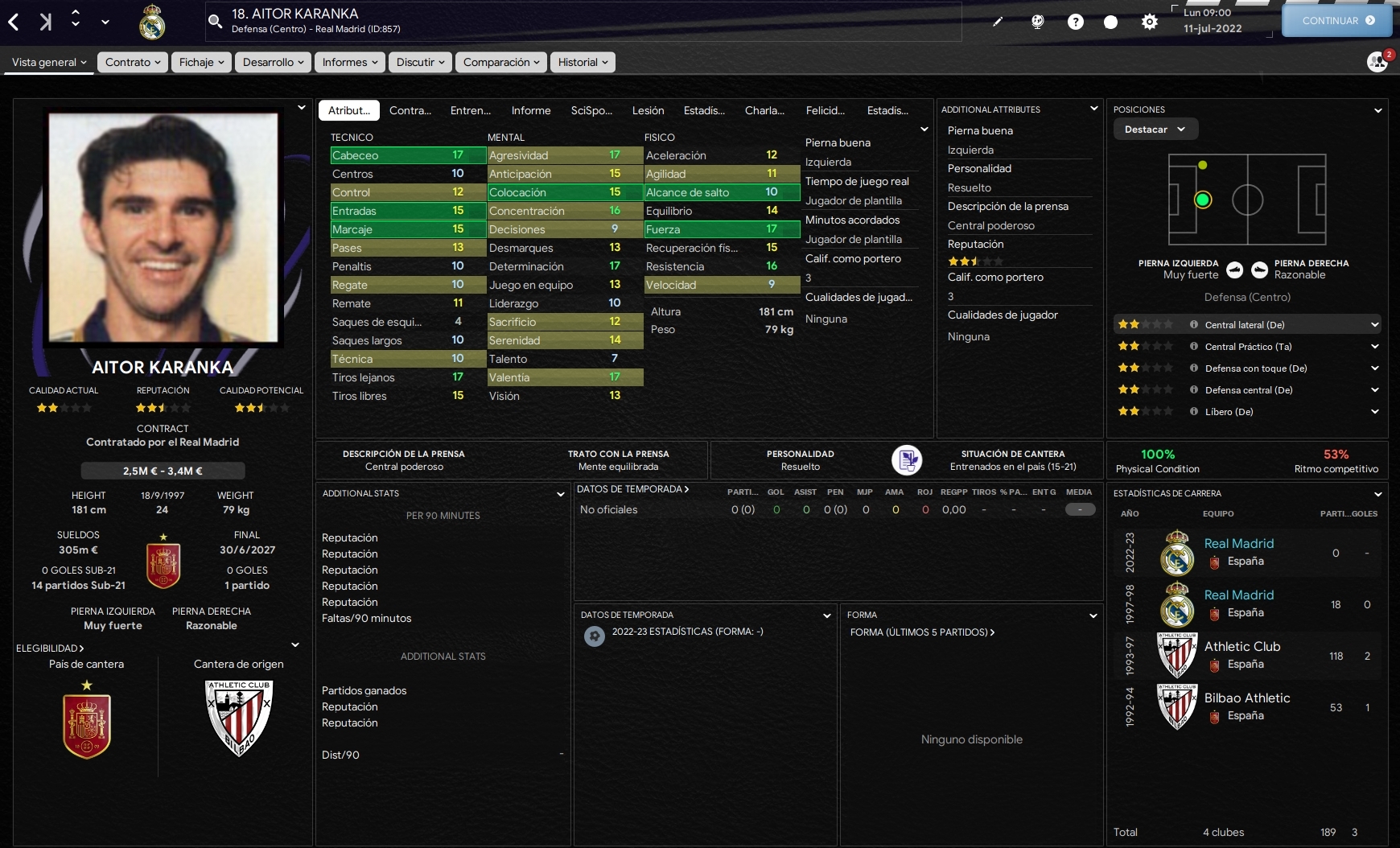The height and width of the screenshot is (848, 1400).
Task: Open the settings gear icon
Action: [1150, 22]
